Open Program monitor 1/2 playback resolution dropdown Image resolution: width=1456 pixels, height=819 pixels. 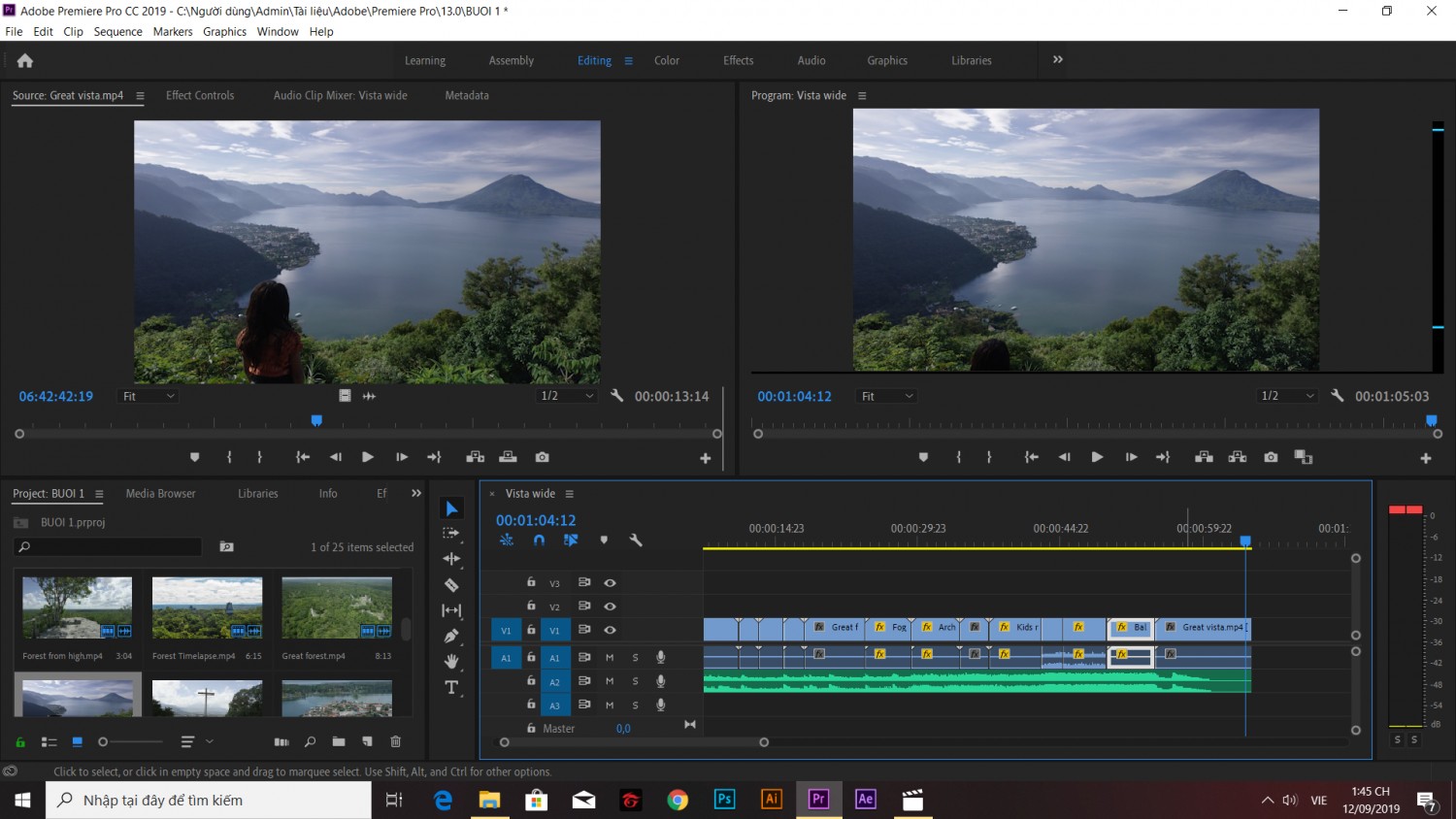coord(1287,396)
